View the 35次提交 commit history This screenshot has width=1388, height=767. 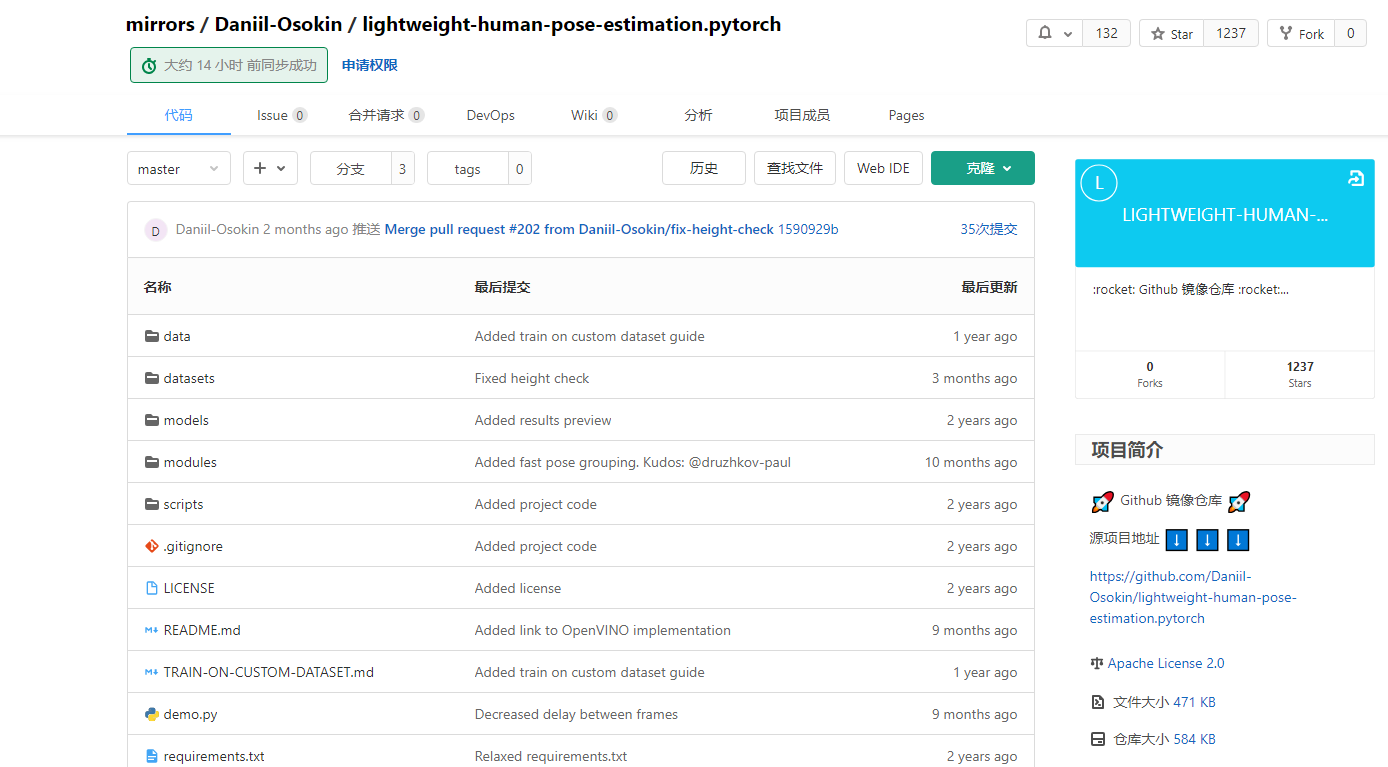click(988, 229)
